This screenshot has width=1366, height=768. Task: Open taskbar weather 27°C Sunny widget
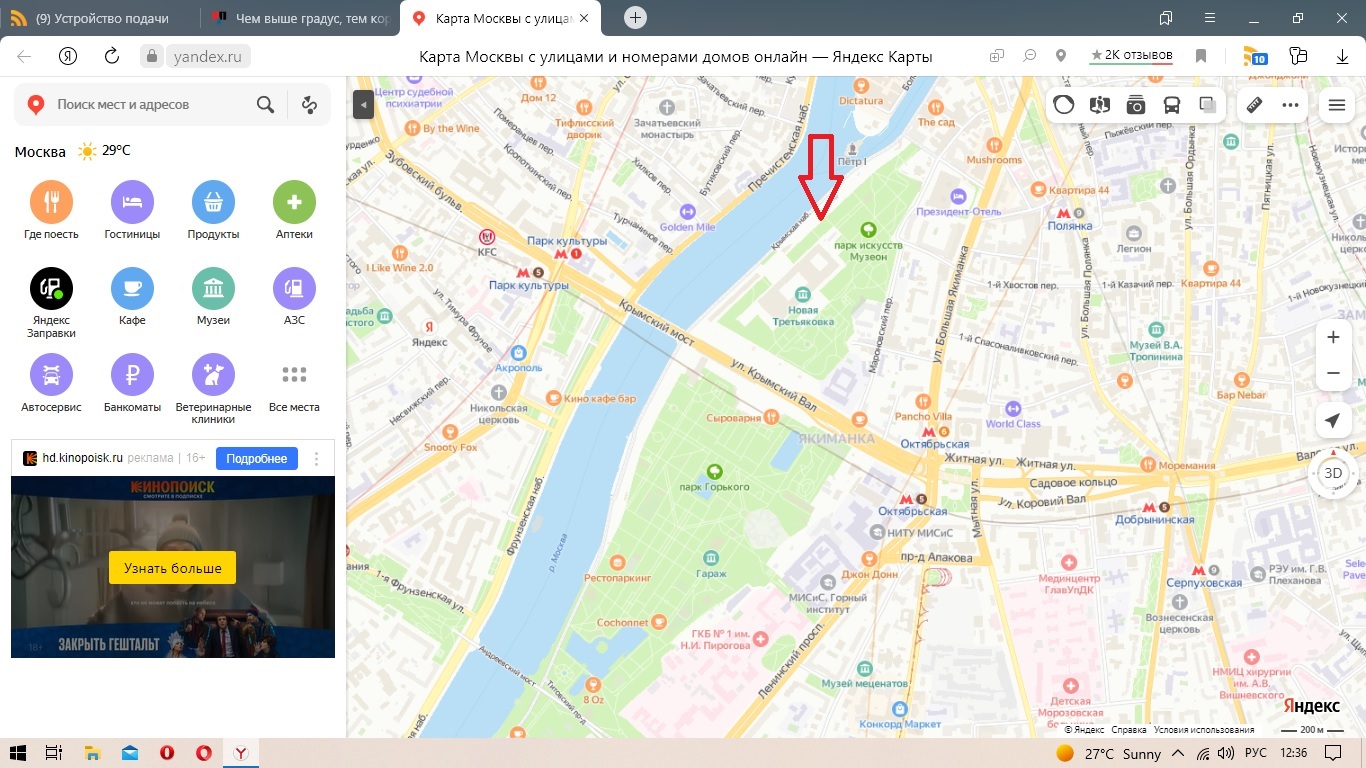tap(1110, 753)
